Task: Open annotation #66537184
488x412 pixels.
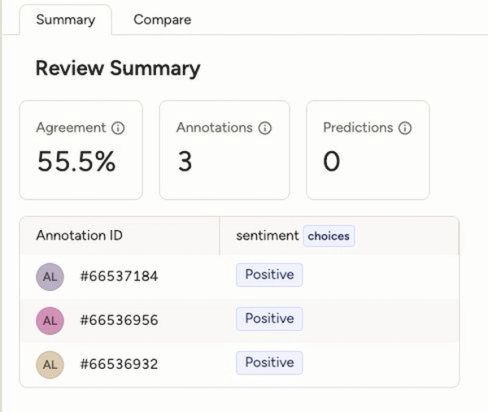Action: tap(119, 276)
